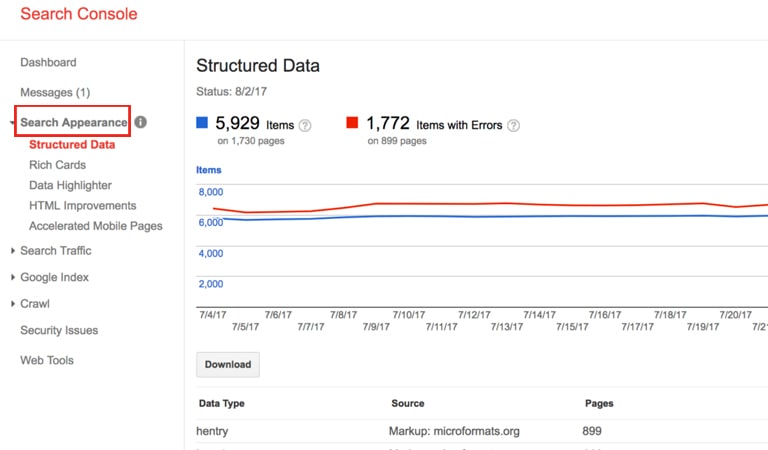This screenshot has width=768, height=450.
Task: Click the Source column header
Action: tap(408, 403)
